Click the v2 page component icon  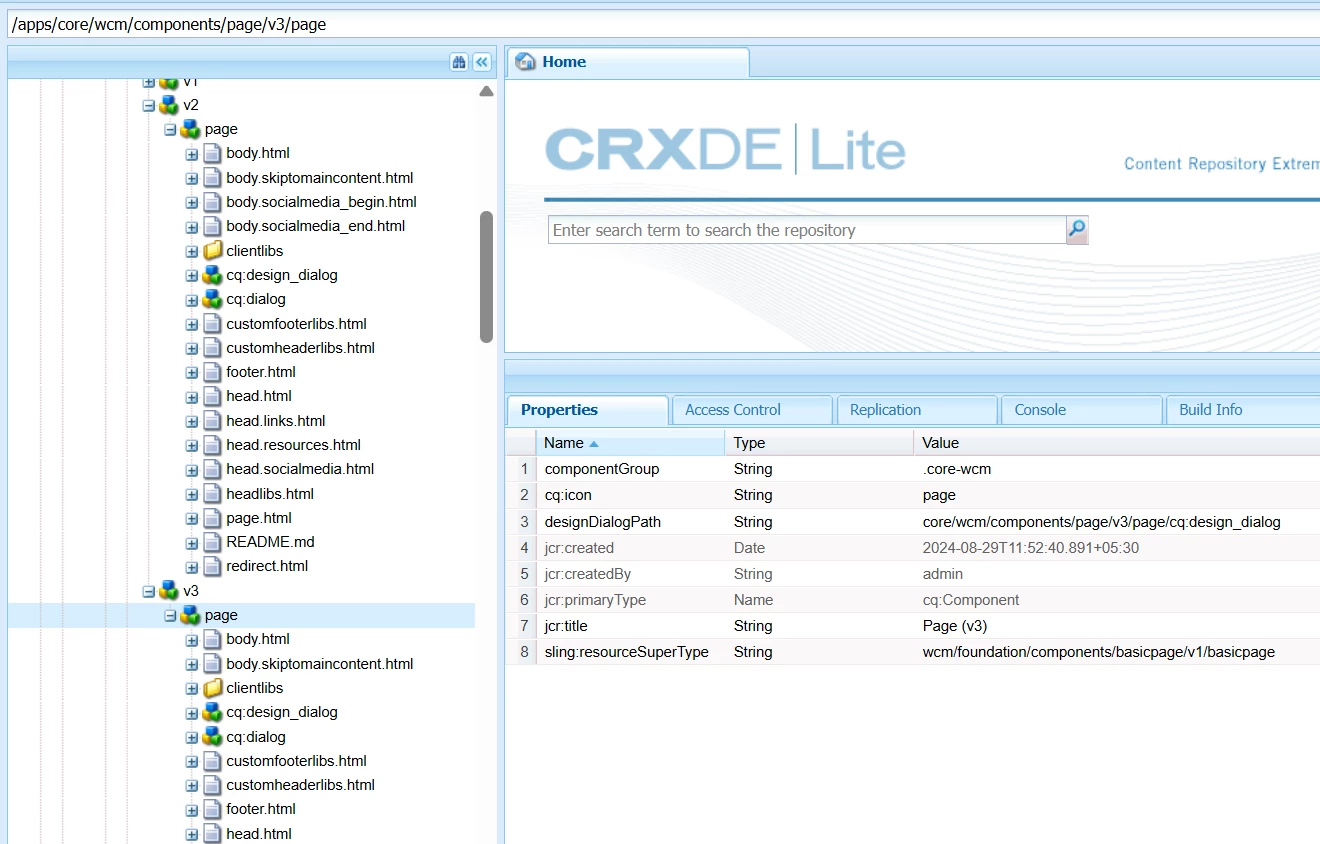click(190, 129)
